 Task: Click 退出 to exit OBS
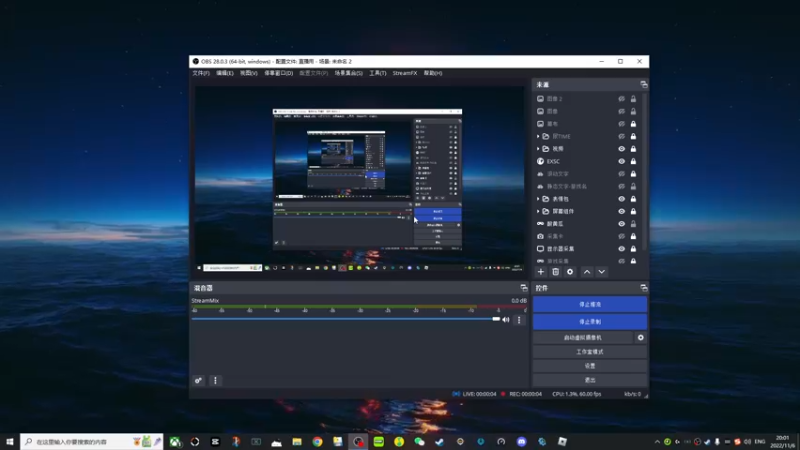point(590,380)
